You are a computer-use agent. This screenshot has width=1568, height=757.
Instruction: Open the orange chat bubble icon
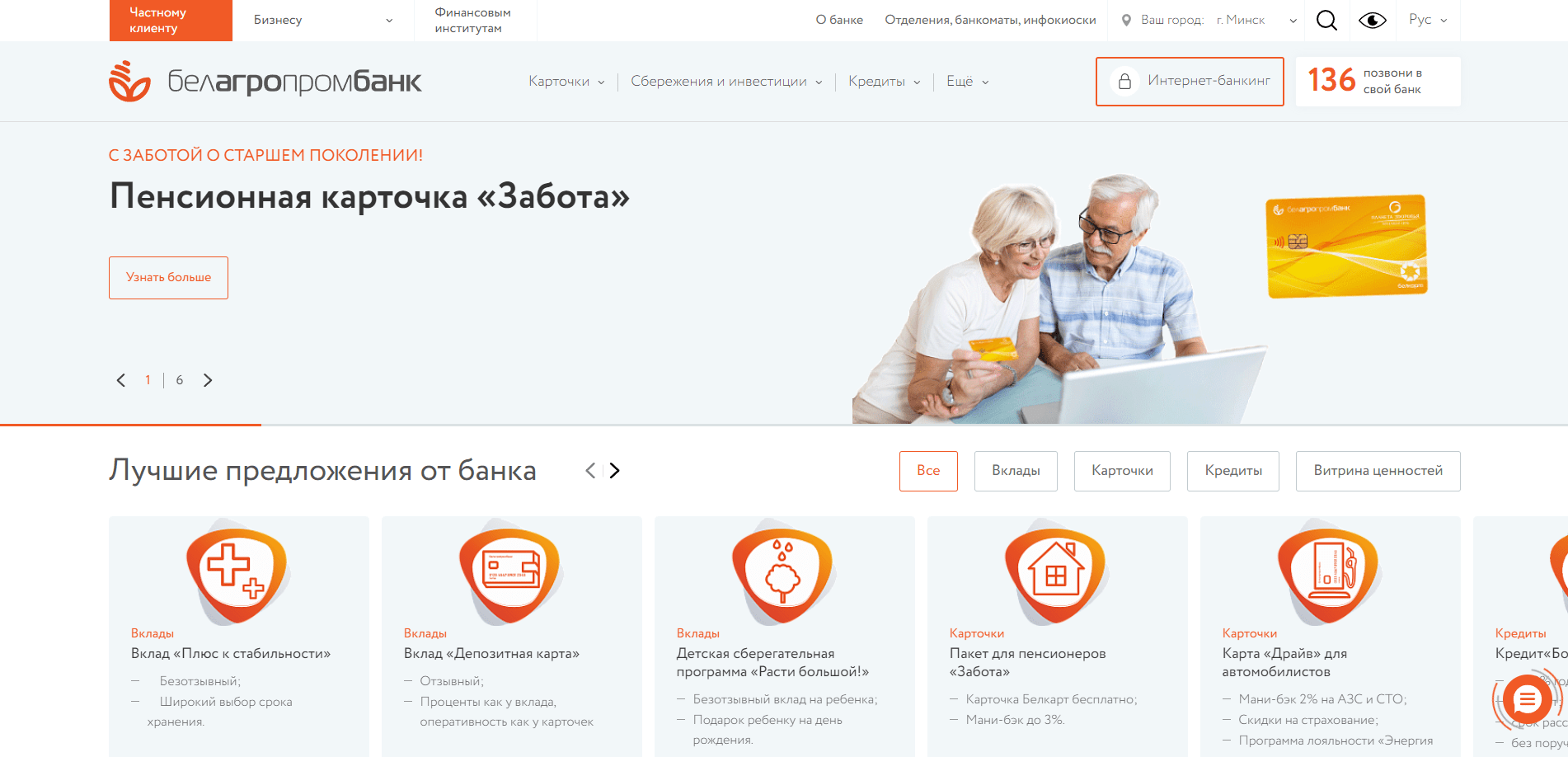coord(1527,700)
